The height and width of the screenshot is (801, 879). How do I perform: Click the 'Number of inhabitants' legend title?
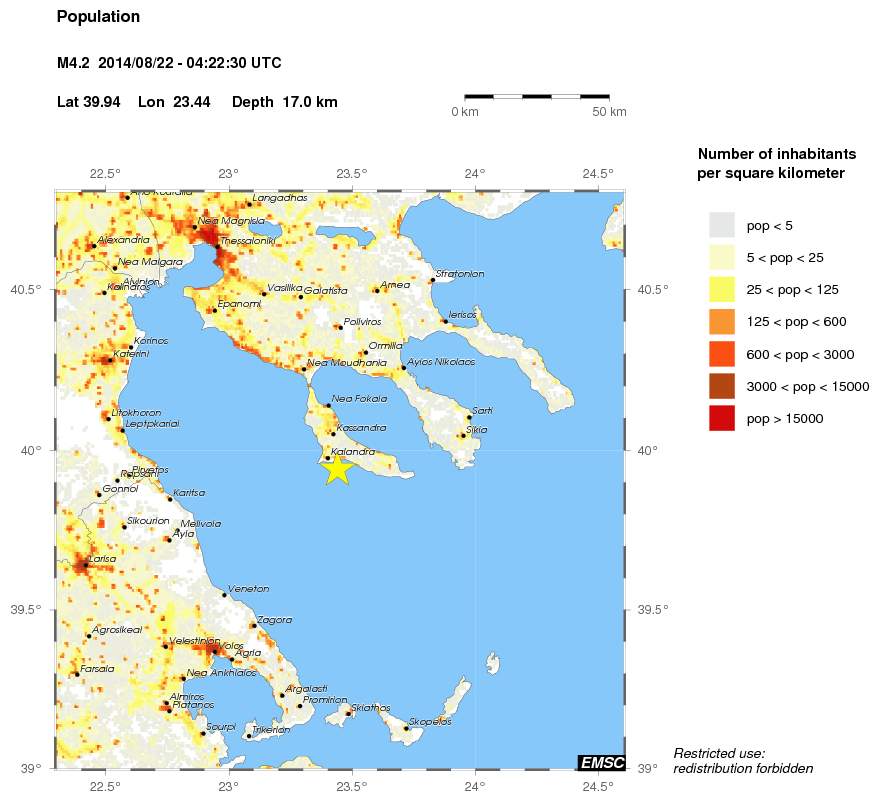point(776,163)
